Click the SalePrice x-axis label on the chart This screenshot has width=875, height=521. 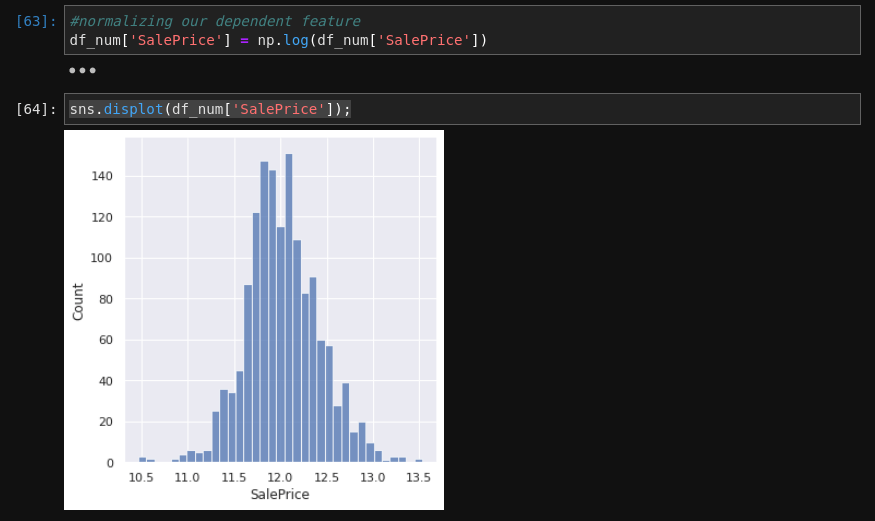click(x=279, y=495)
